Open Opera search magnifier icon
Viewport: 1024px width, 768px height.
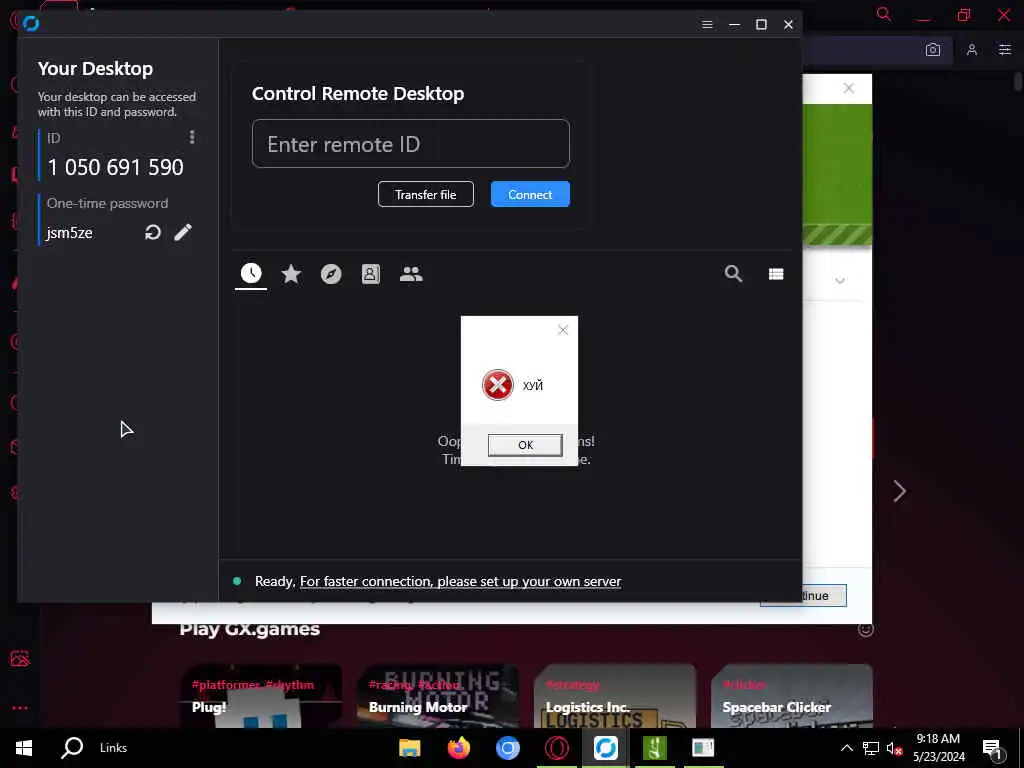pyautogui.click(x=884, y=14)
